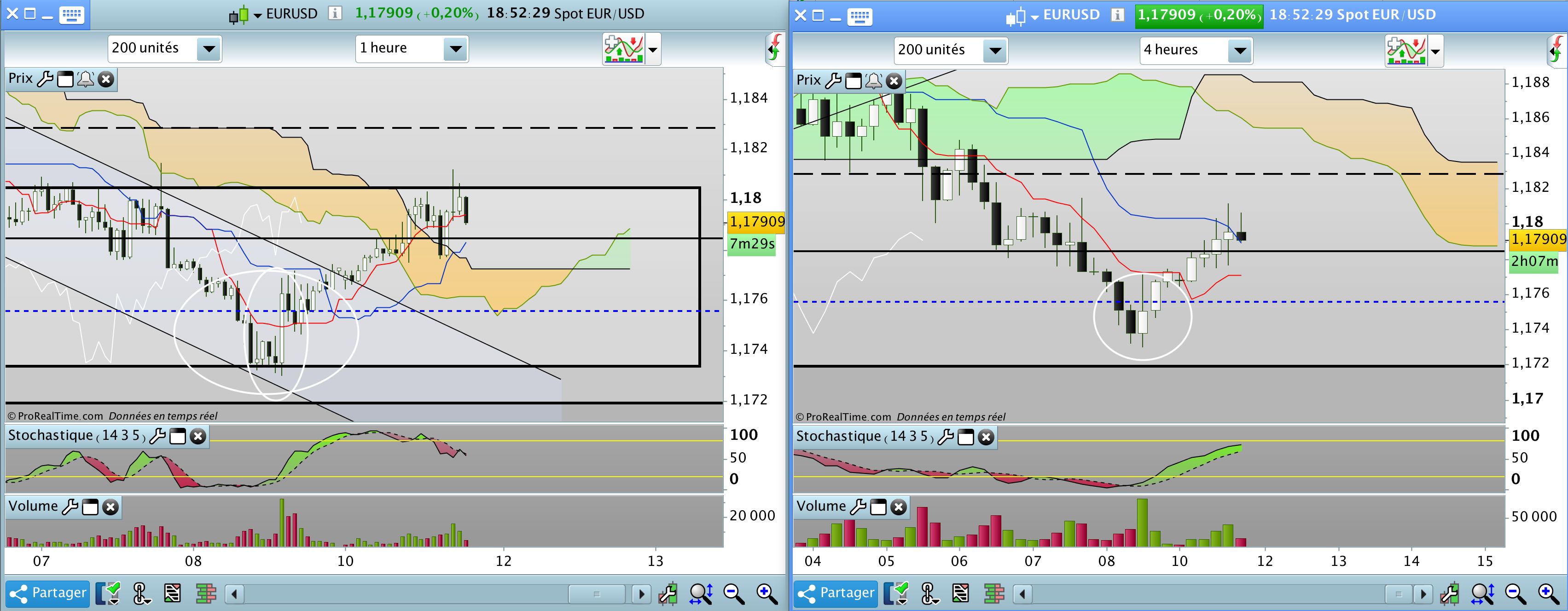Close the Prix panel in right chart

(x=894, y=81)
